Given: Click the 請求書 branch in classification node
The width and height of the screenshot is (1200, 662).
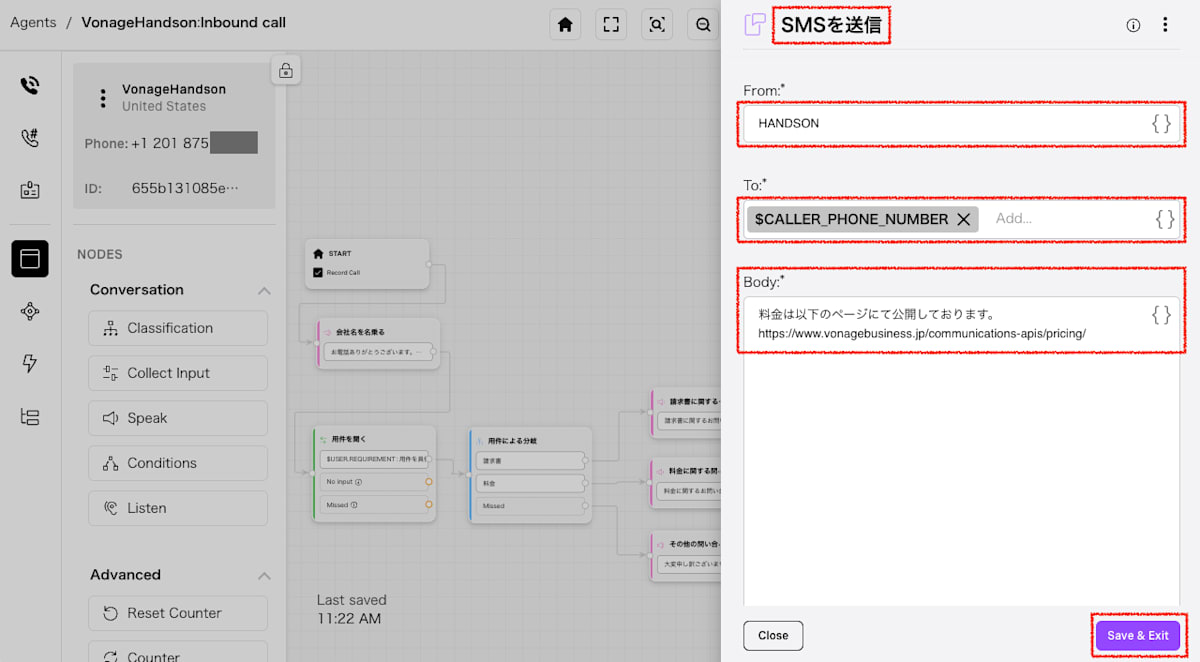Looking at the screenshot, I should [x=530, y=461].
